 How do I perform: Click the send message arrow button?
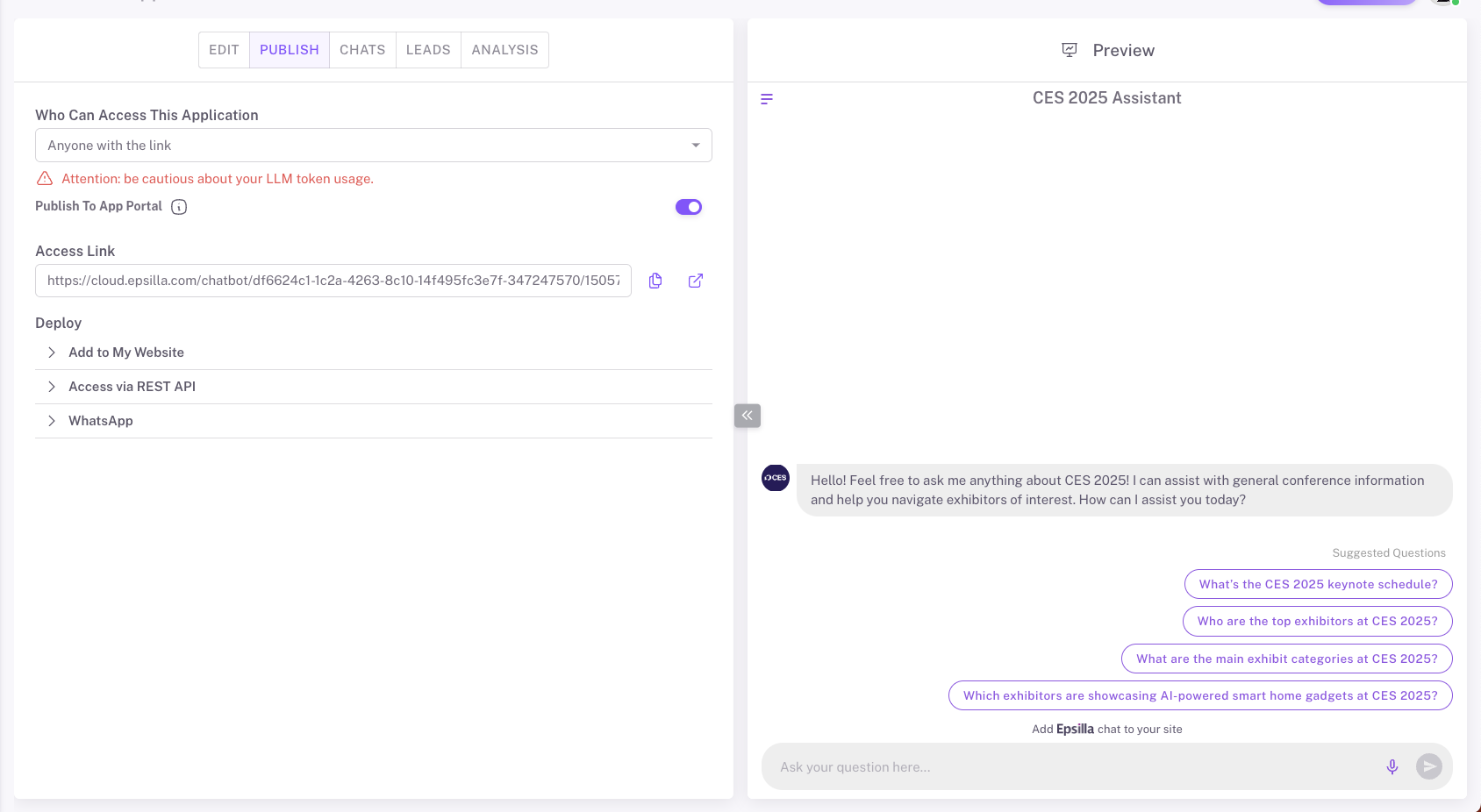point(1428,767)
